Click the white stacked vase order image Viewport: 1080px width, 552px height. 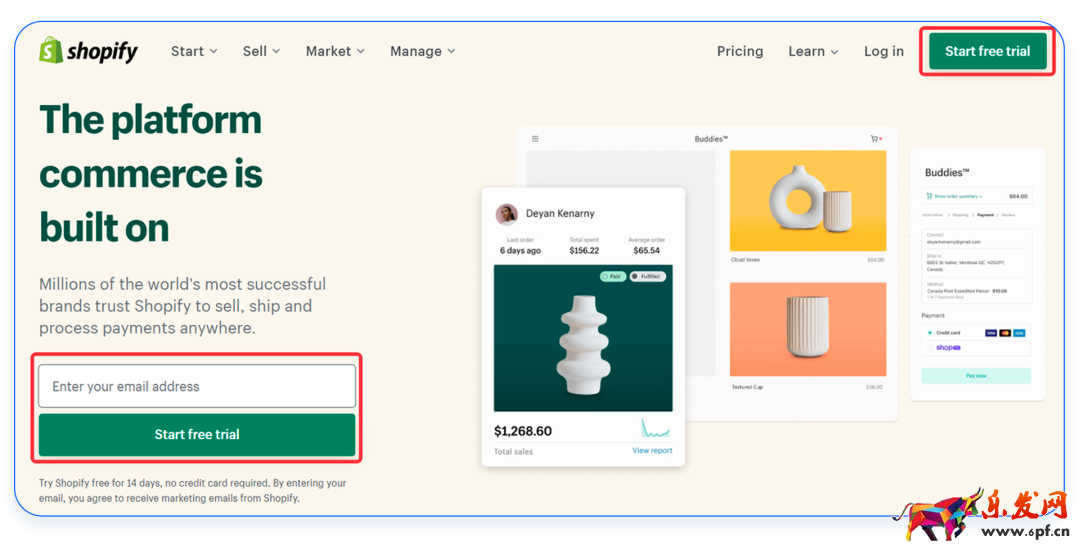point(583,338)
